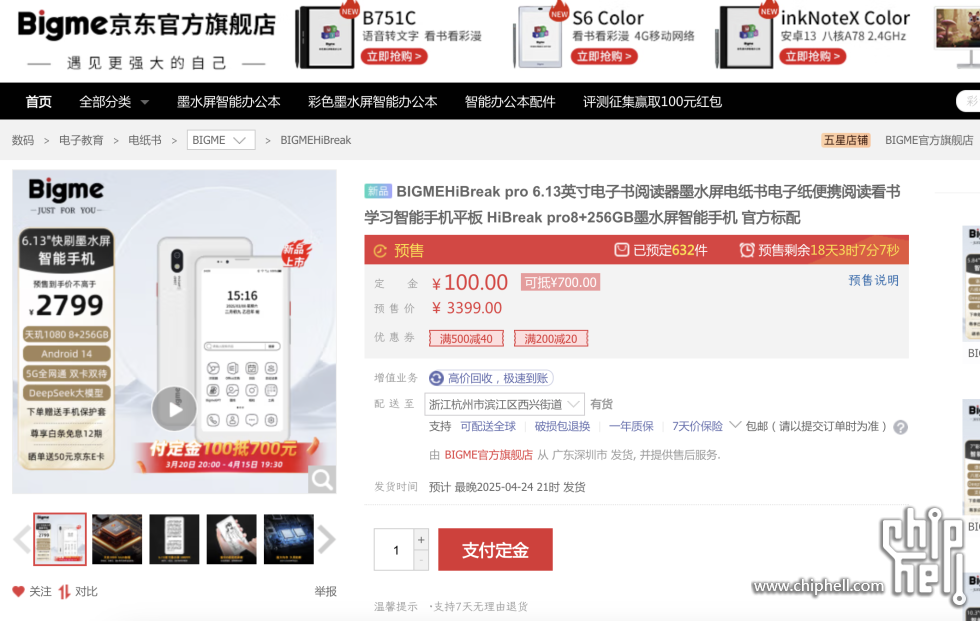Select the first product thumbnail
The height and width of the screenshot is (621, 980).
point(59,539)
